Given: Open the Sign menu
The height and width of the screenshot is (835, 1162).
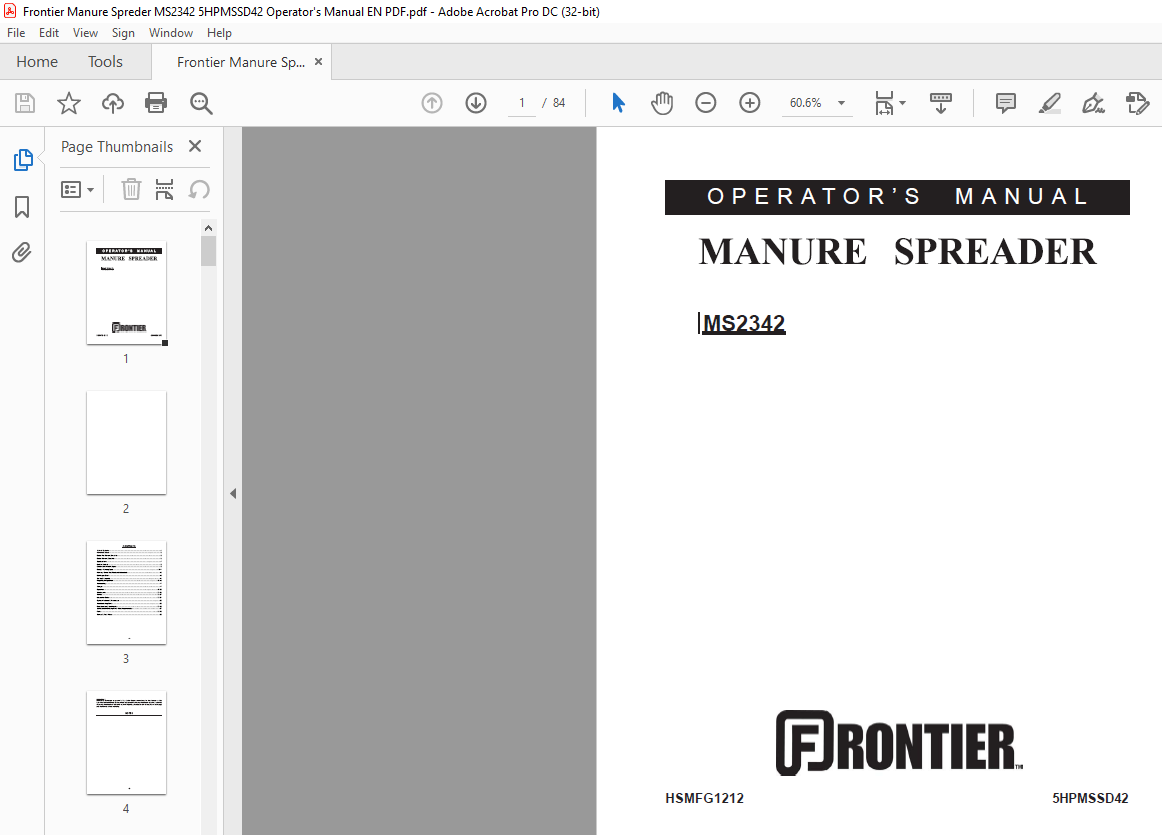Looking at the screenshot, I should (123, 33).
